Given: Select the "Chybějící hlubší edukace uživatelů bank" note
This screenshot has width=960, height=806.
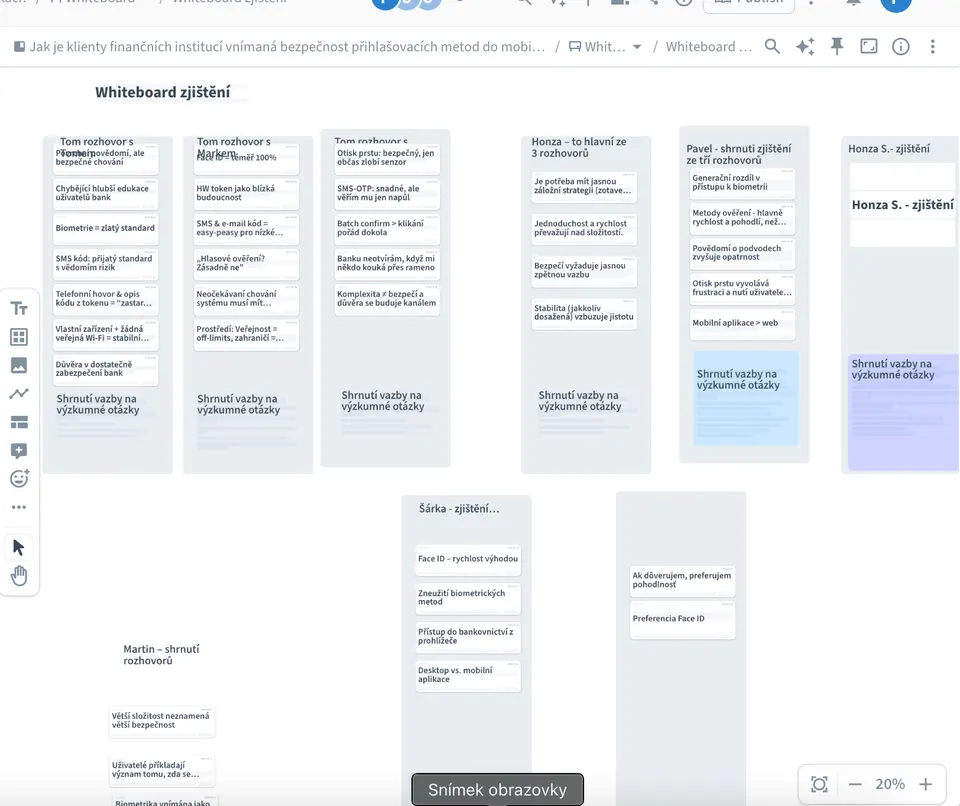Looking at the screenshot, I should pos(105,194).
